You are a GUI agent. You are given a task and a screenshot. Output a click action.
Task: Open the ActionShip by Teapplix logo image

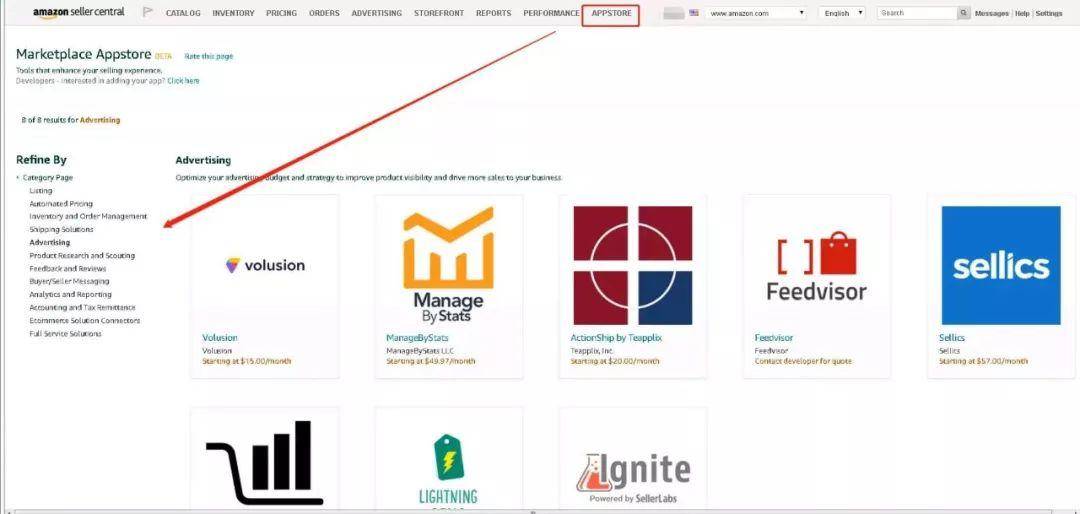pos(633,265)
